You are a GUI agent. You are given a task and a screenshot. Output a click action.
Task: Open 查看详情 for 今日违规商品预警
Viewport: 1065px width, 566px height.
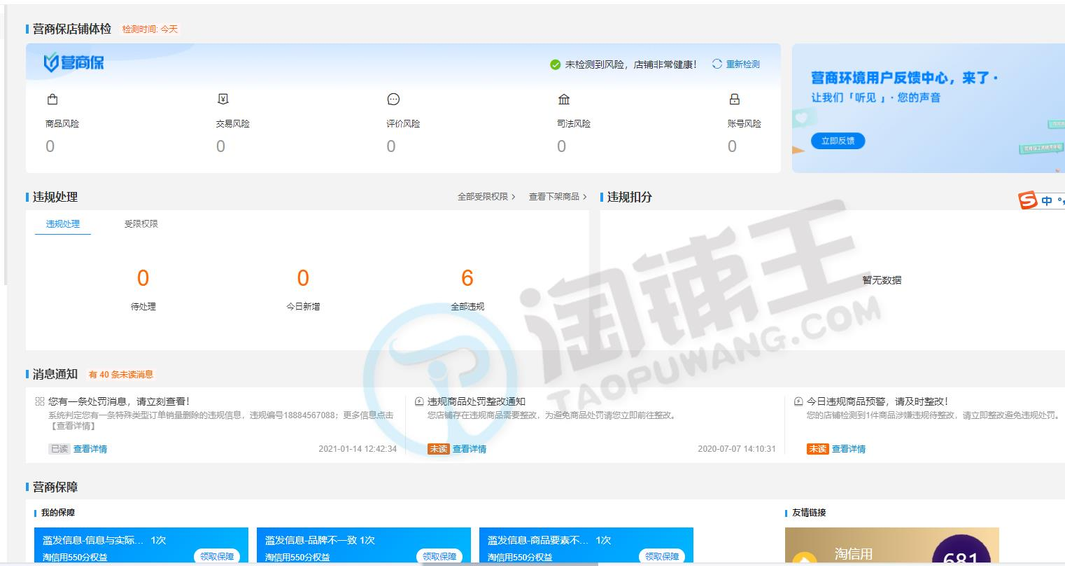(x=848, y=448)
